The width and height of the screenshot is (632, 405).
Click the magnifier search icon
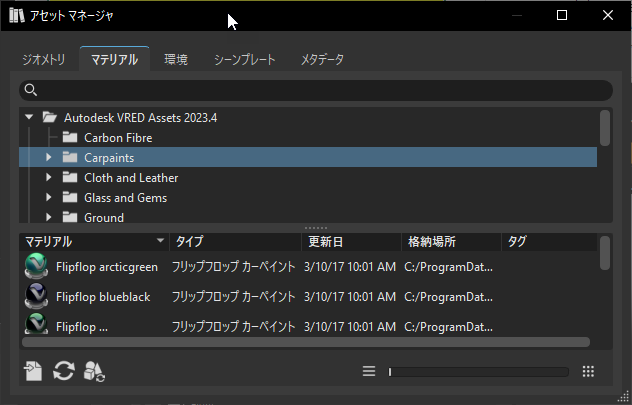31,90
